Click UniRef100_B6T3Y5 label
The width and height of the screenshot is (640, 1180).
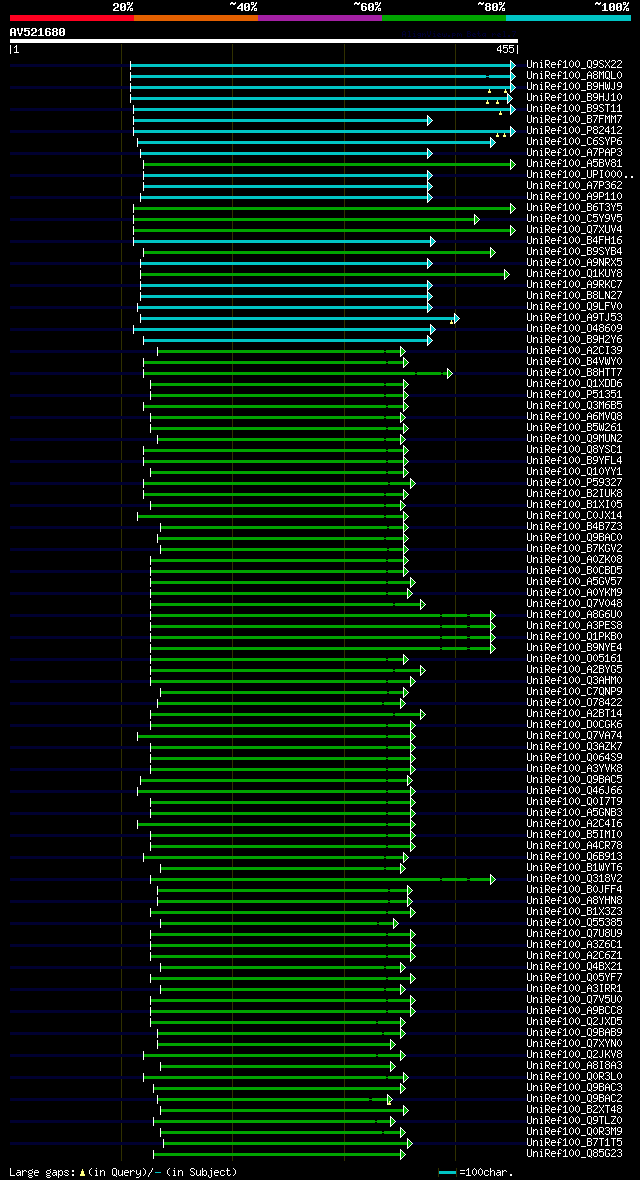point(574,208)
